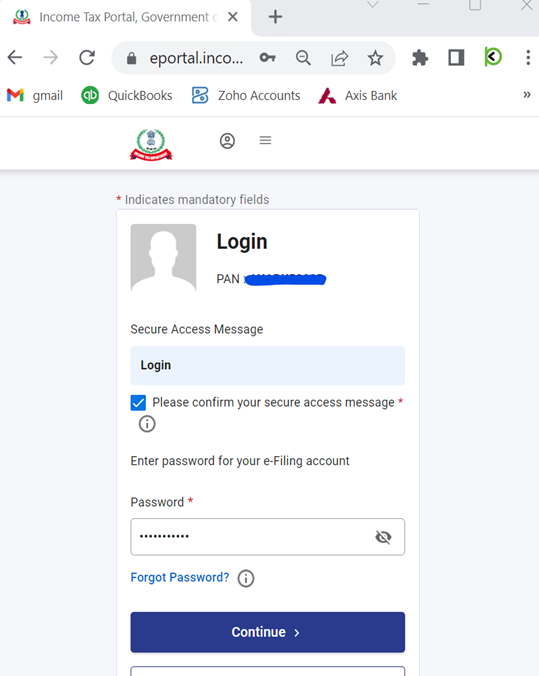
Task: Open Zoho Accounts bookmark
Action: pyautogui.click(x=246, y=95)
